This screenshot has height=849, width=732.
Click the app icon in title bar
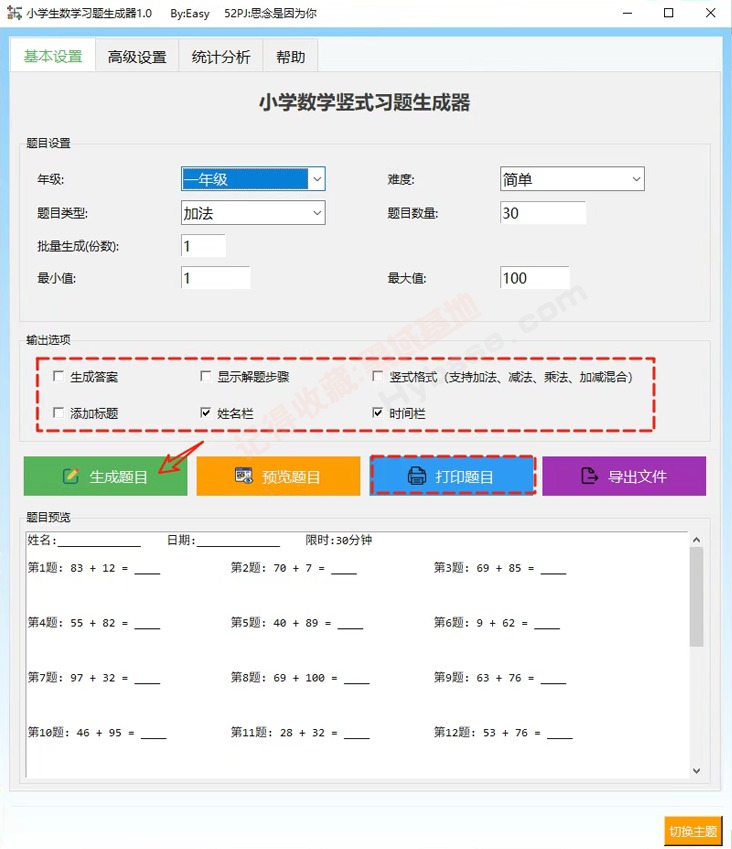pos(14,12)
